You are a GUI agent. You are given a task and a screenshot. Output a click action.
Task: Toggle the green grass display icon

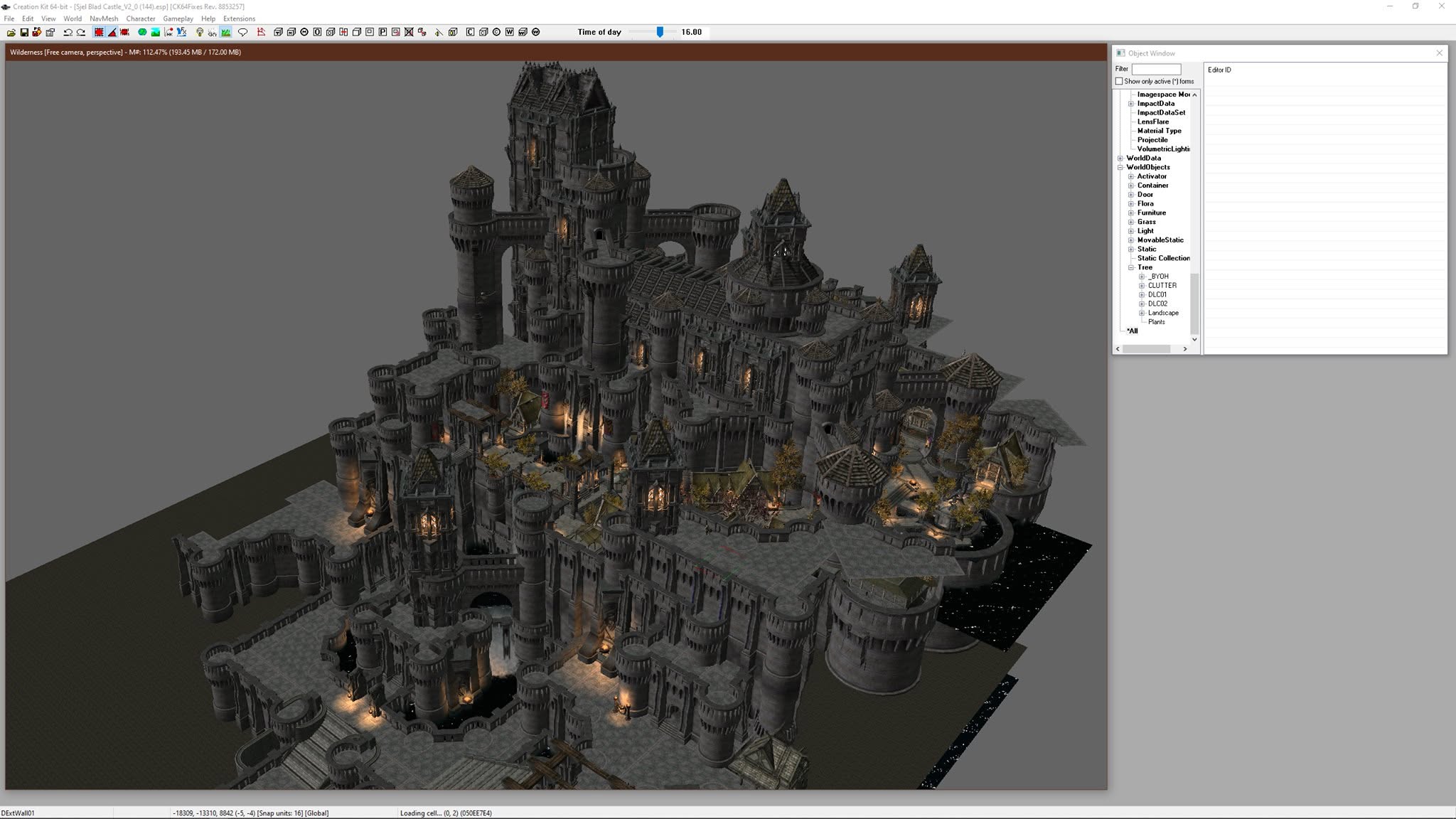pyautogui.click(x=226, y=32)
